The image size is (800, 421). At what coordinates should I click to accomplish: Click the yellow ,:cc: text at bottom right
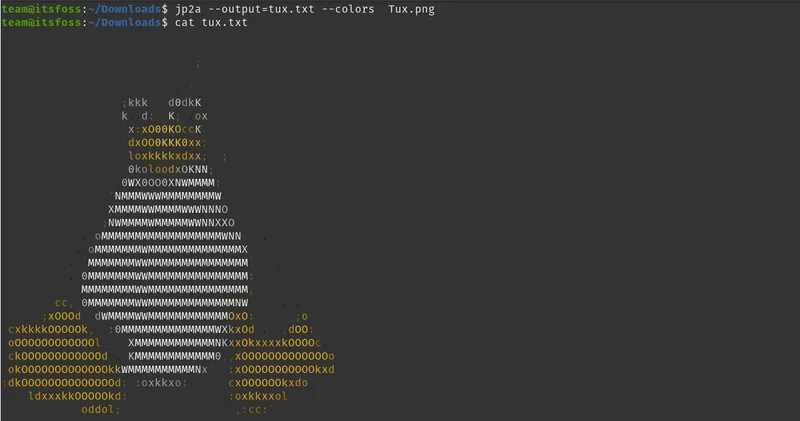(252, 410)
